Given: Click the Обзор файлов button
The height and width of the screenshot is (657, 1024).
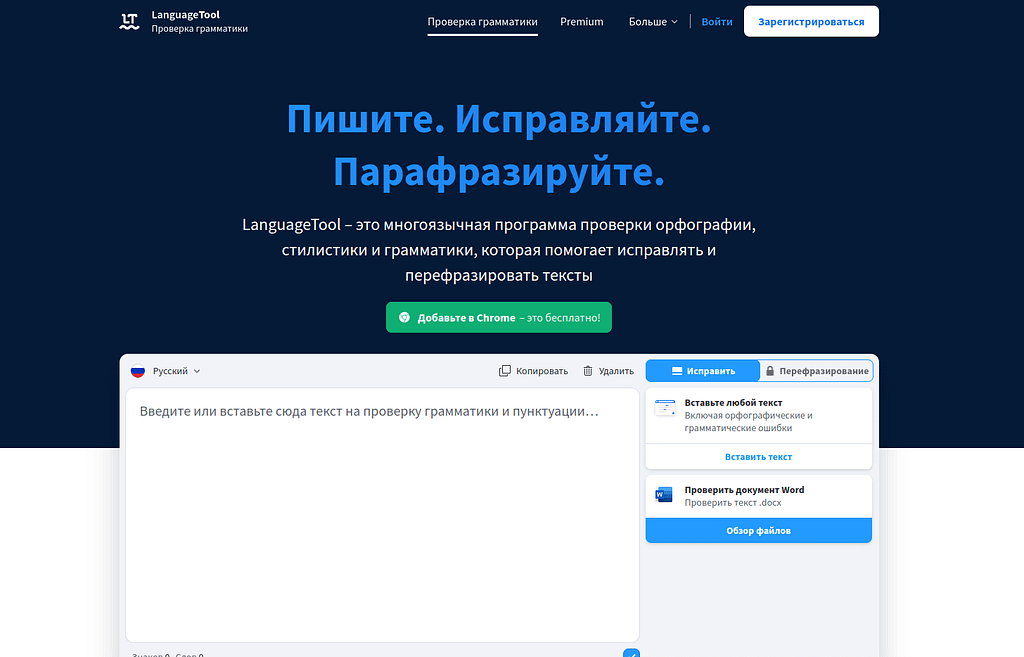Looking at the screenshot, I should pyautogui.click(x=759, y=530).
